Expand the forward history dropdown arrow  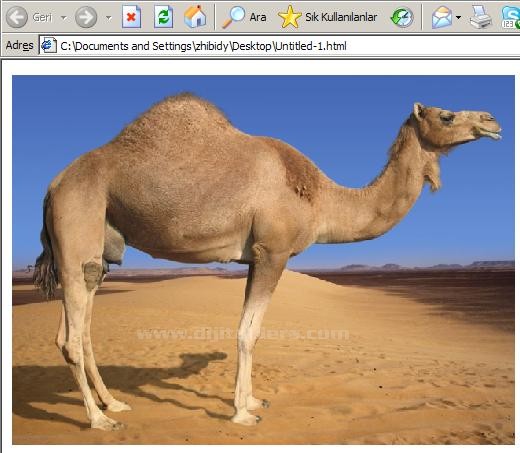(109, 18)
